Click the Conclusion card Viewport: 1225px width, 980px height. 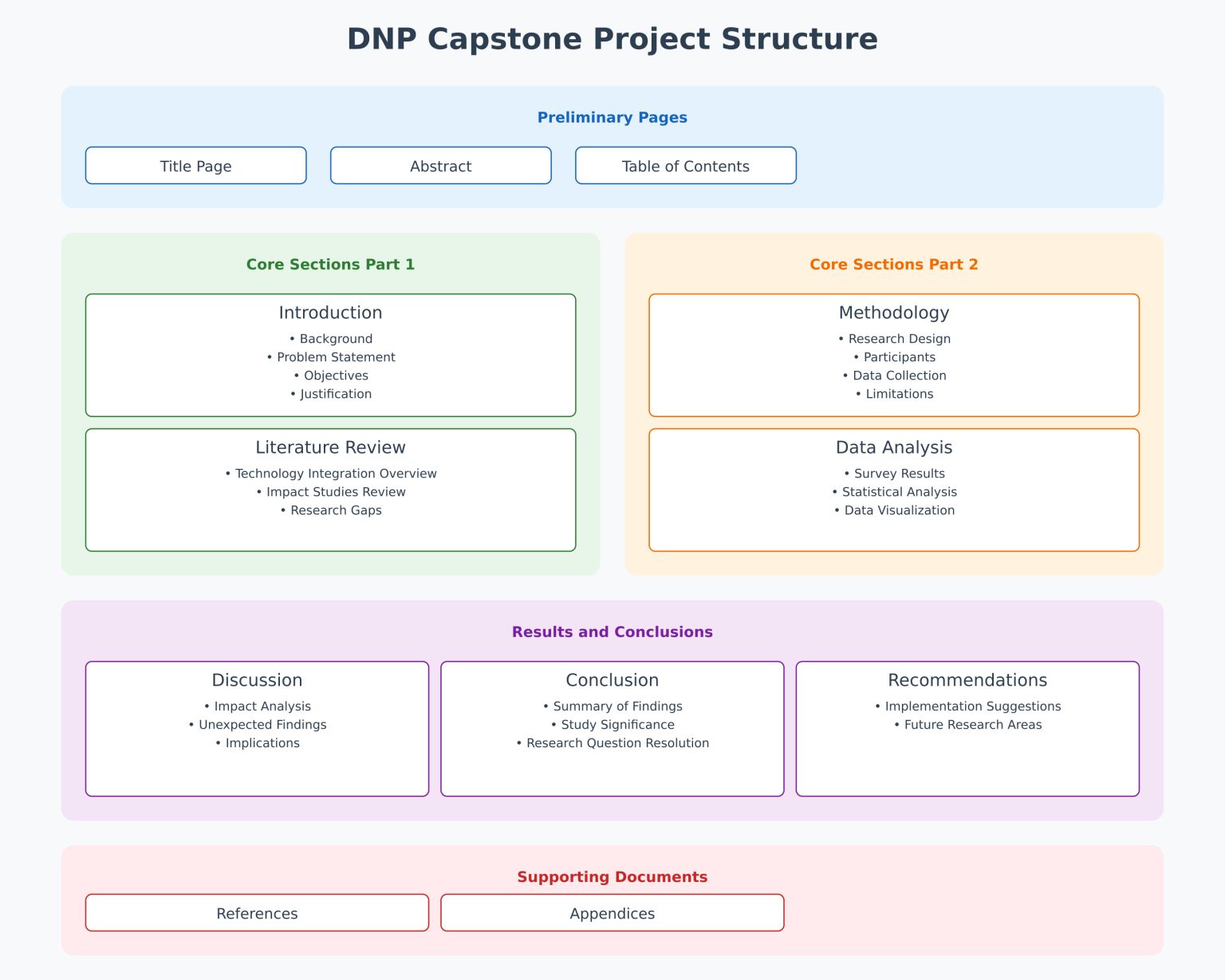612,727
